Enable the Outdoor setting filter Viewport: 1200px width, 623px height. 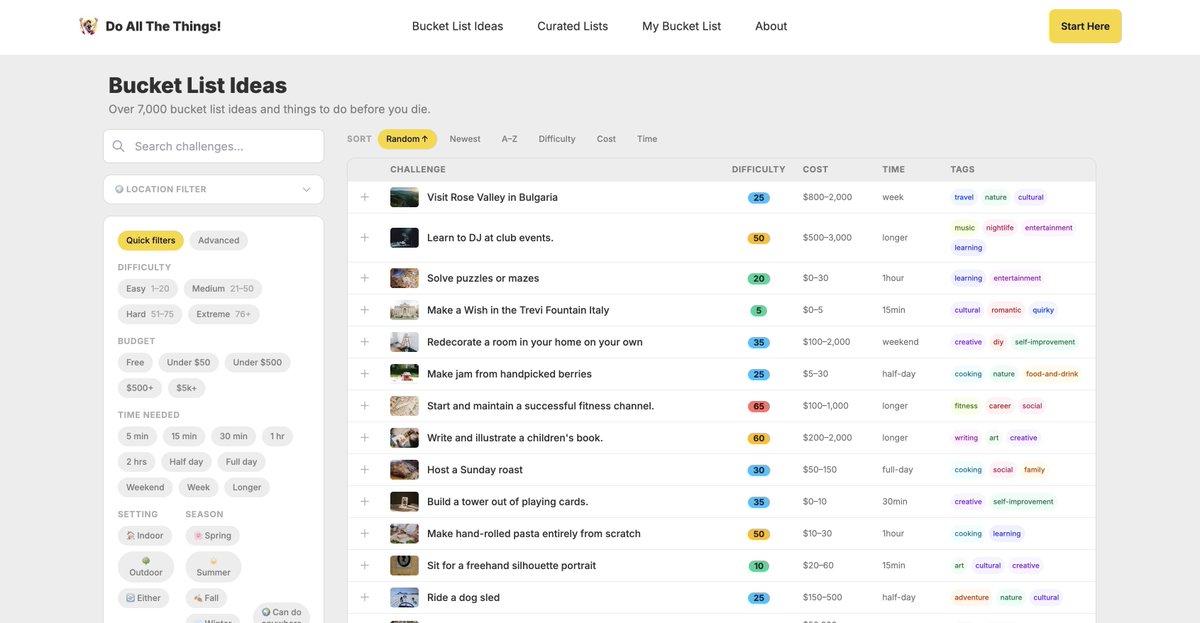[x=146, y=567]
